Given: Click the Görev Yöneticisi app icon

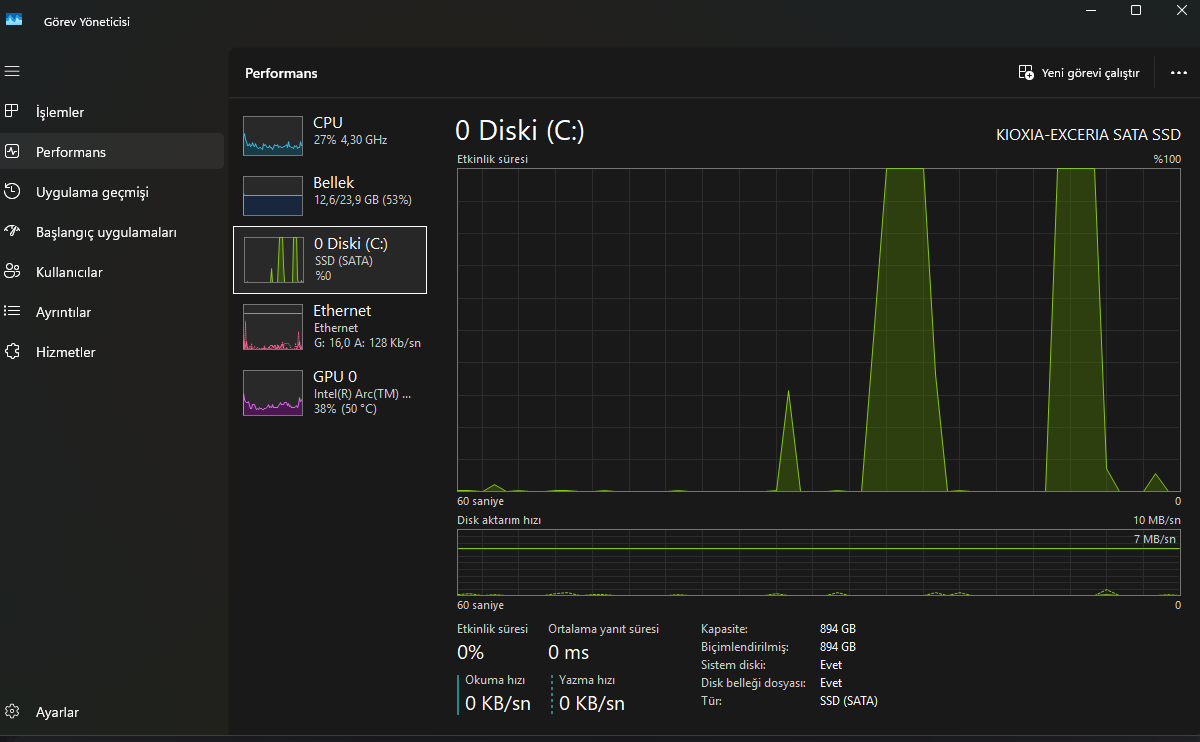Looking at the screenshot, I should (14, 20).
